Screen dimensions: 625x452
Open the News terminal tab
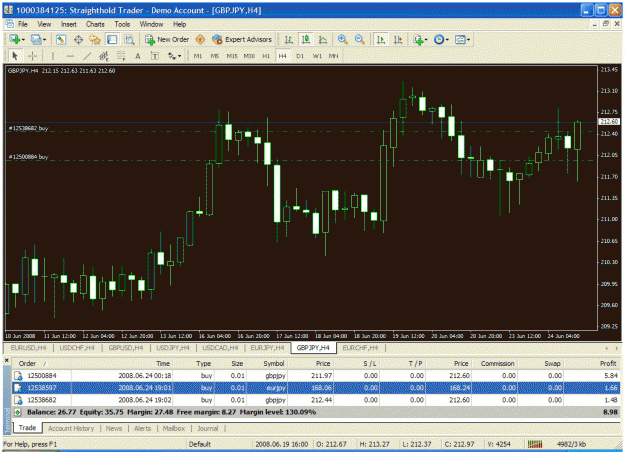point(114,428)
